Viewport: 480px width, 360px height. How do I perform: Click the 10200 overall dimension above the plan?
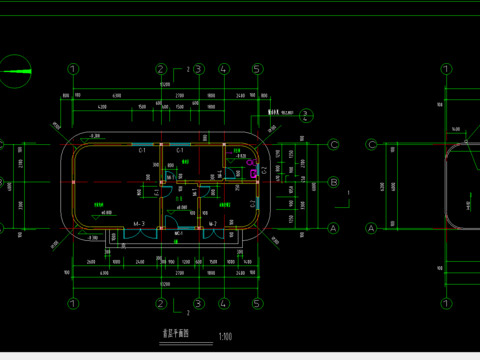pos(165,85)
